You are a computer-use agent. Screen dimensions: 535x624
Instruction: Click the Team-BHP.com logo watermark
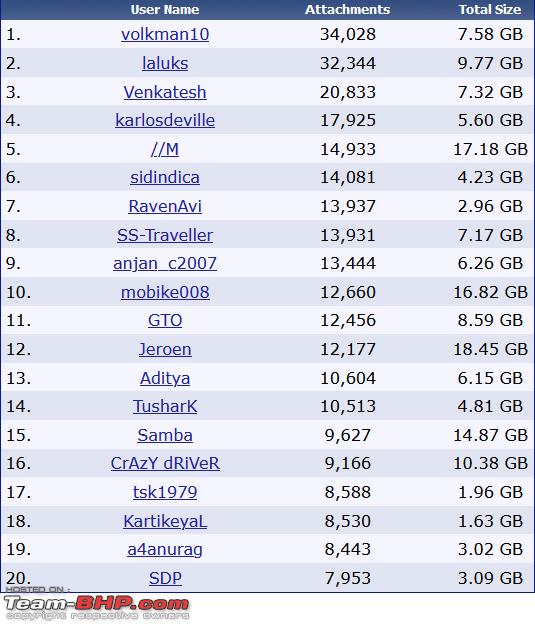[97, 604]
